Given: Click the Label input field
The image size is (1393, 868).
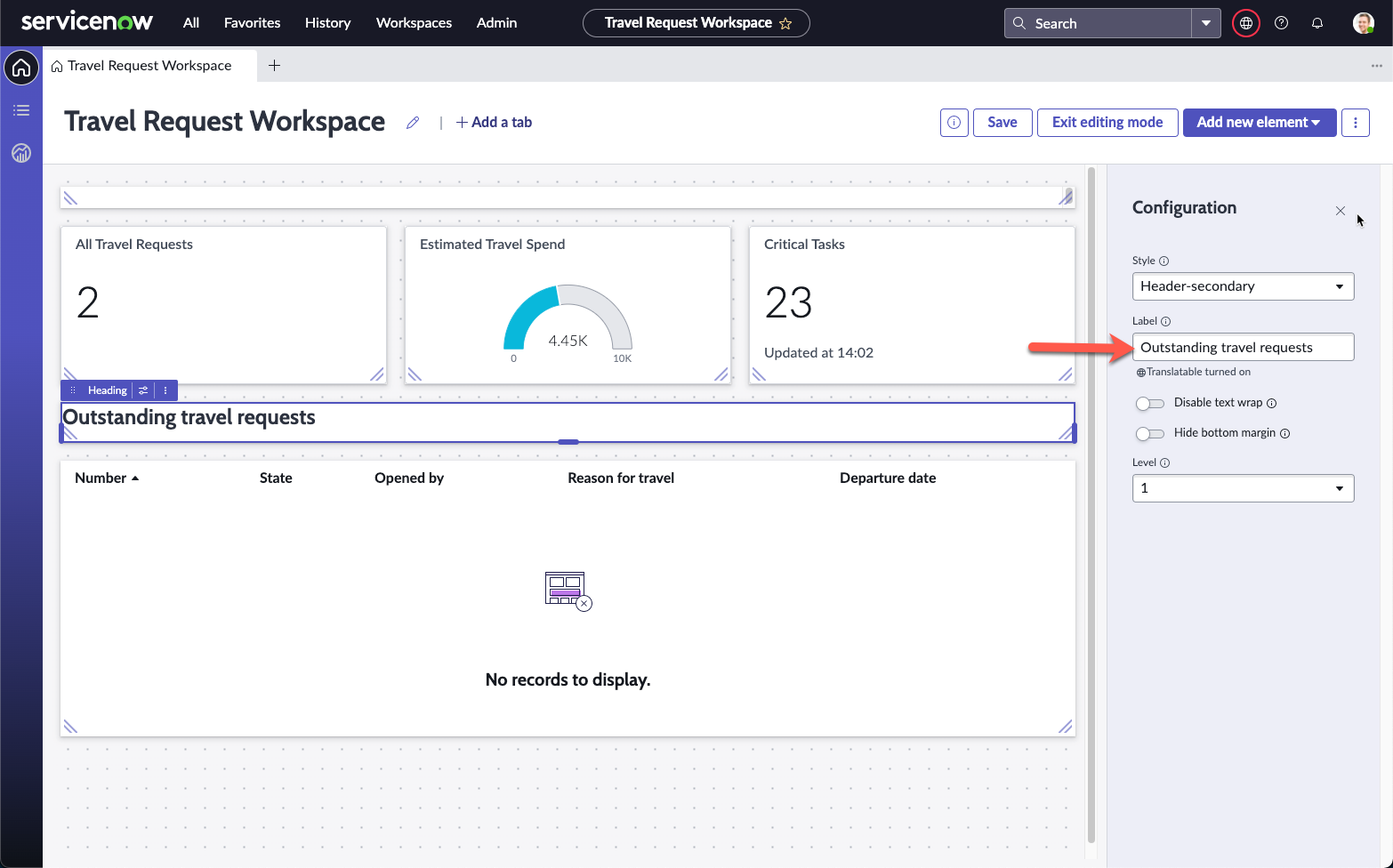Looking at the screenshot, I should click(x=1243, y=347).
